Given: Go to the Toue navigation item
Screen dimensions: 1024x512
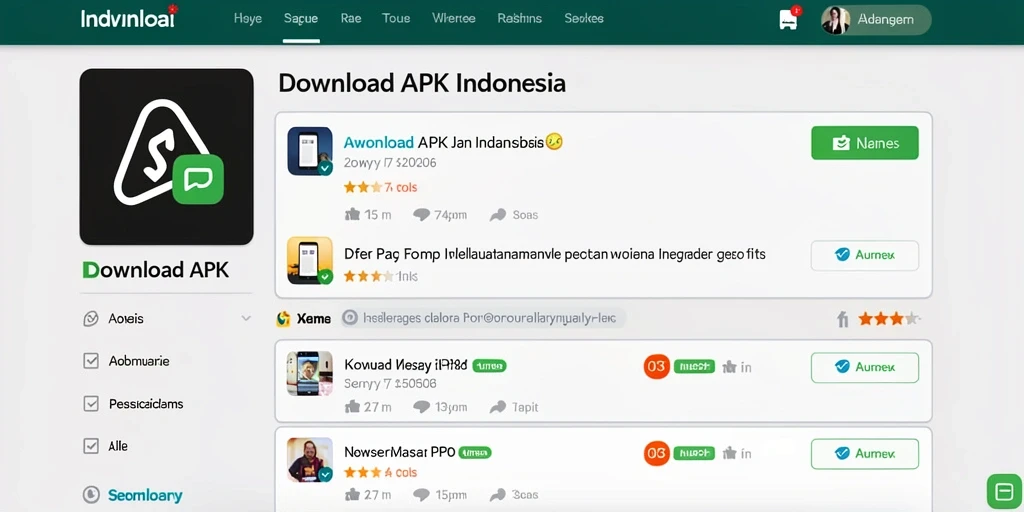Looking at the screenshot, I should pos(396,19).
